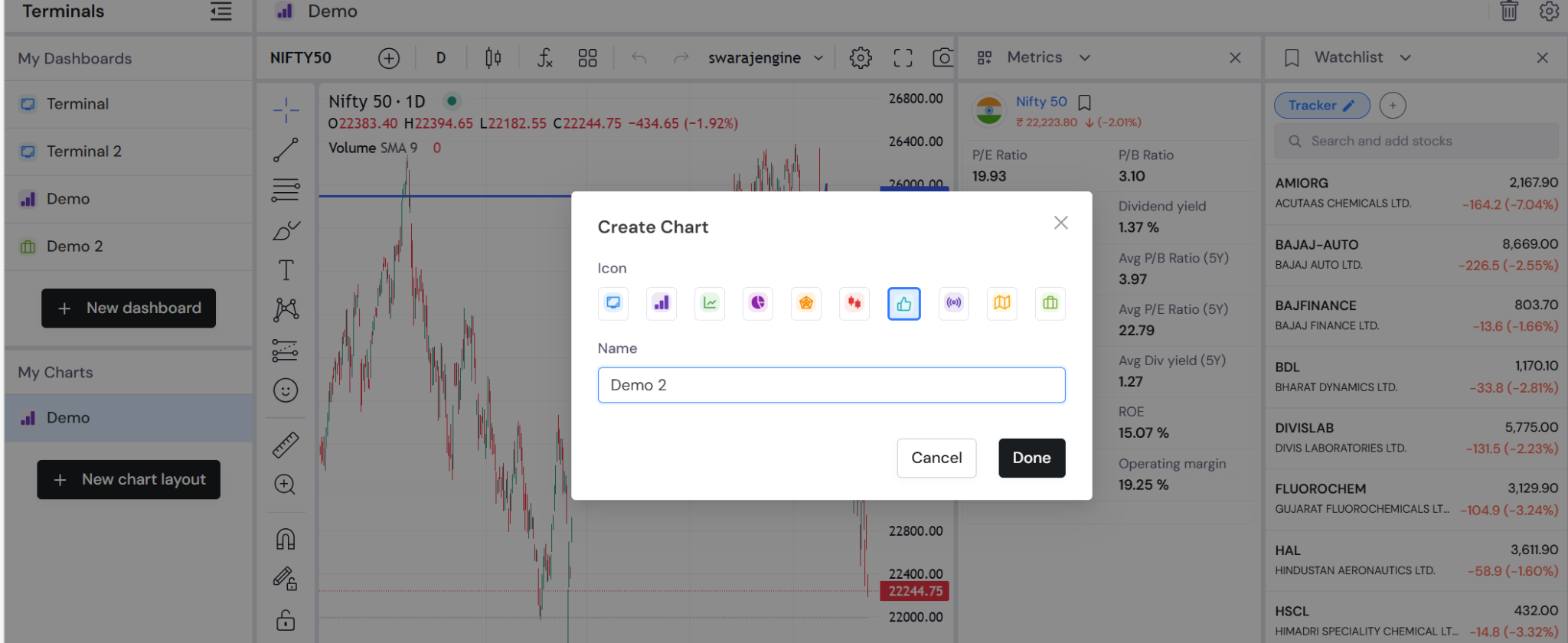
Task: Add symbol with plus circle beside NIFTY50
Action: tap(389, 58)
